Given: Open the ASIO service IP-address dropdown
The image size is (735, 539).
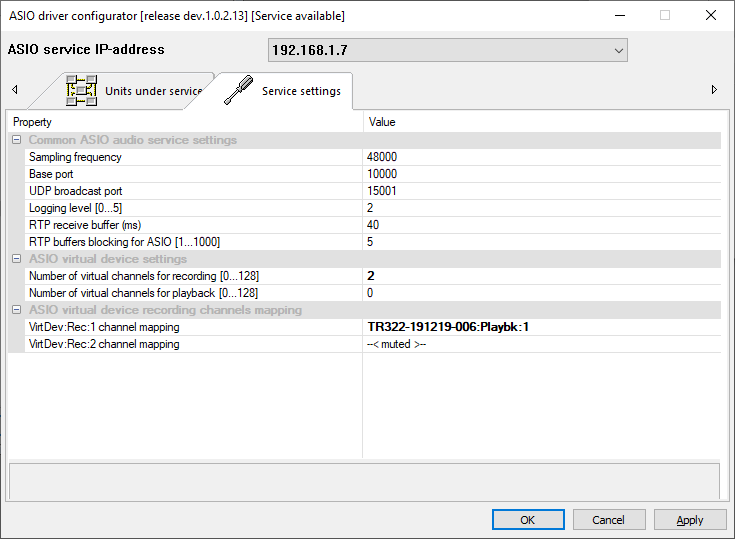Looking at the screenshot, I should (448, 50).
